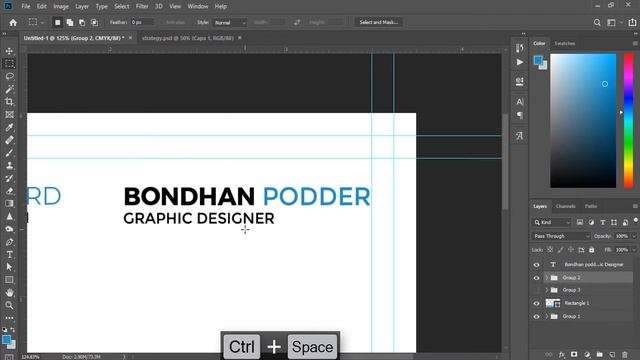Select the Eraser tool
Image resolution: width=640 pixels, height=360 pixels.
(9, 191)
